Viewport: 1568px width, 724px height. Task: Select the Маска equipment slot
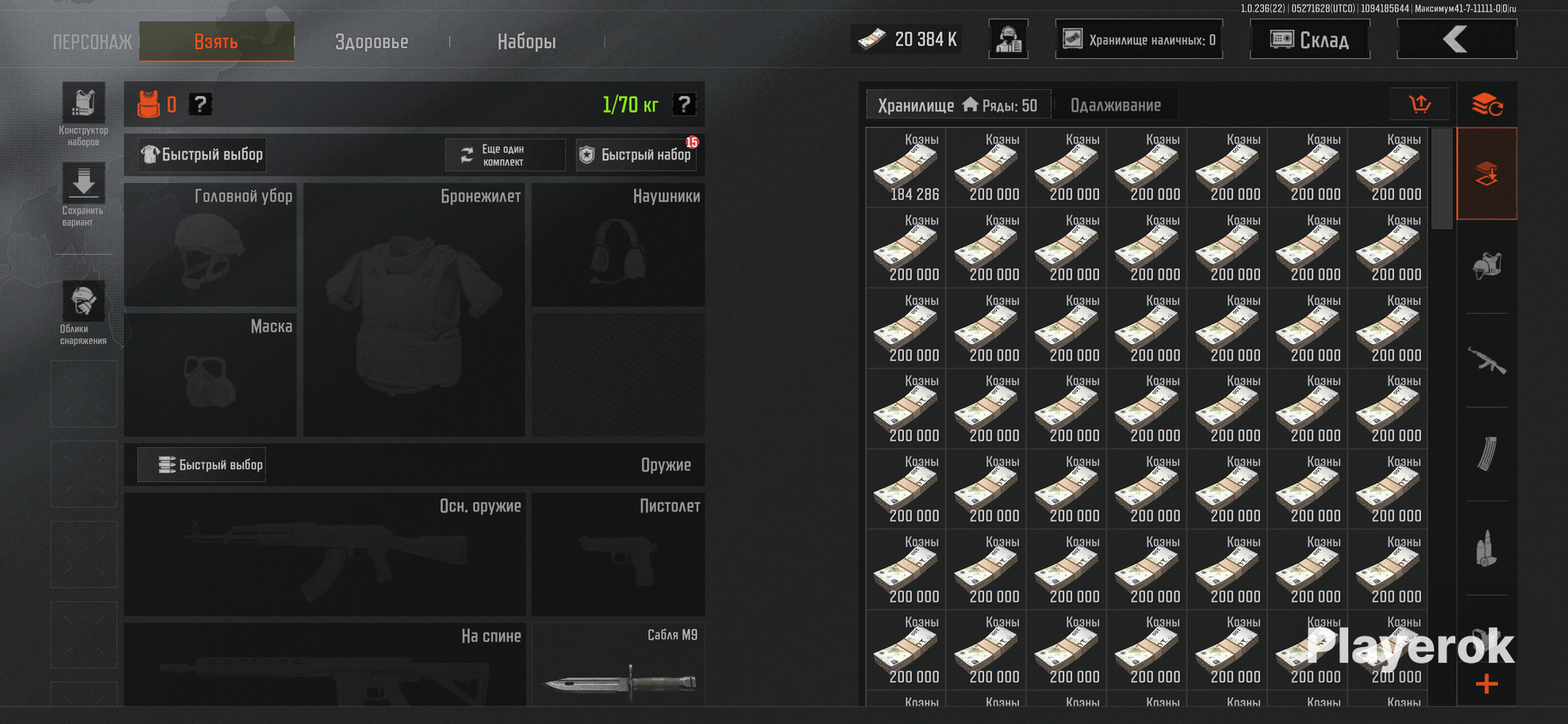pyautogui.click(x=210, y=374)
